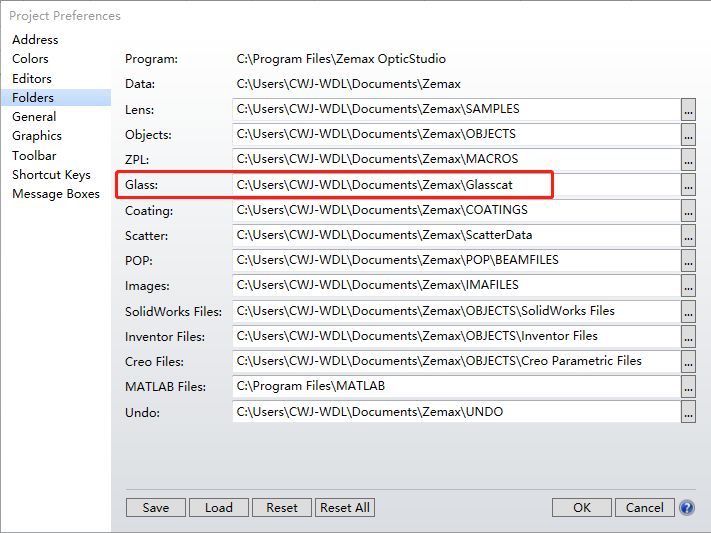The height and width of the screenshot is (533, 711).
Task: Browse for MATLAB Files folder
Action: (688, 386)
